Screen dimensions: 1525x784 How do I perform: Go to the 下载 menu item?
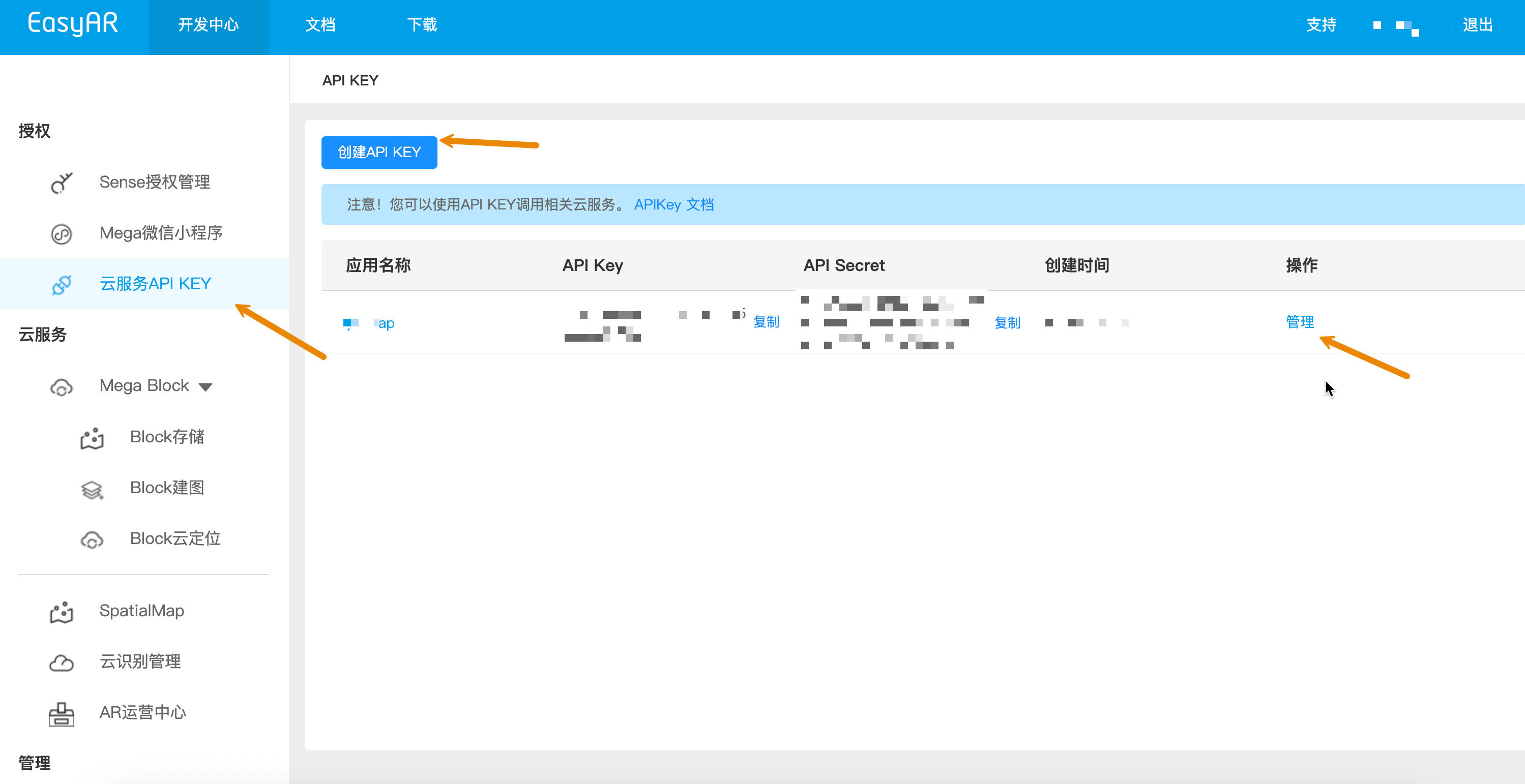tap(422, 25)
